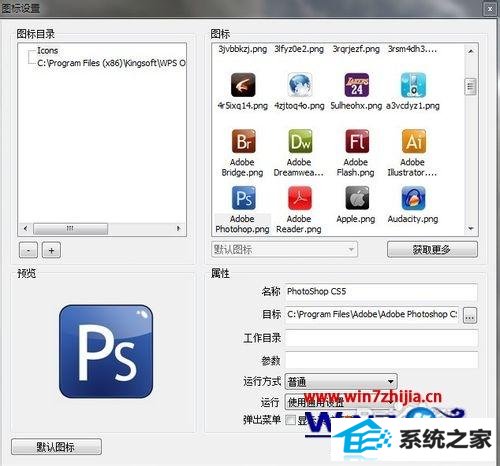The width and height of the screenshot is (500, 466).
Task: Choose the Lakers 24 5ulheohx.png icon
Action: [x=356, y=85]
